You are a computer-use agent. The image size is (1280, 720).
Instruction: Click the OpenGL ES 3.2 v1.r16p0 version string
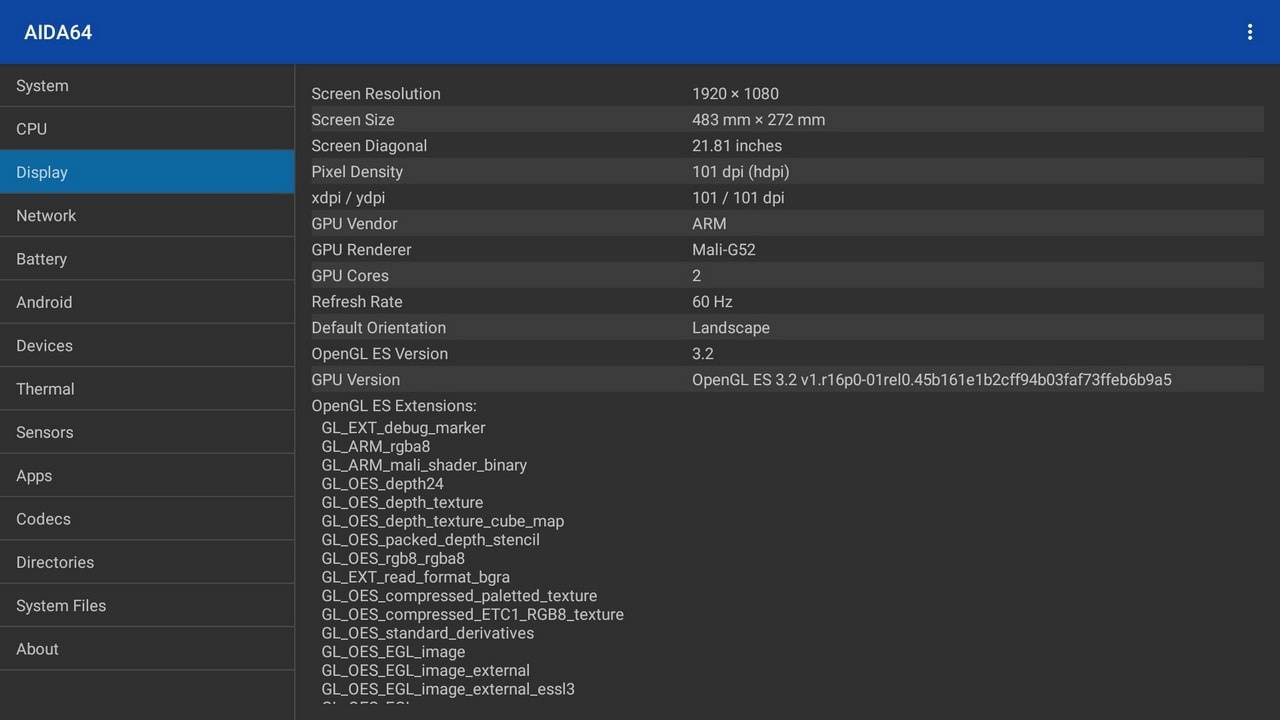(932, 380)
